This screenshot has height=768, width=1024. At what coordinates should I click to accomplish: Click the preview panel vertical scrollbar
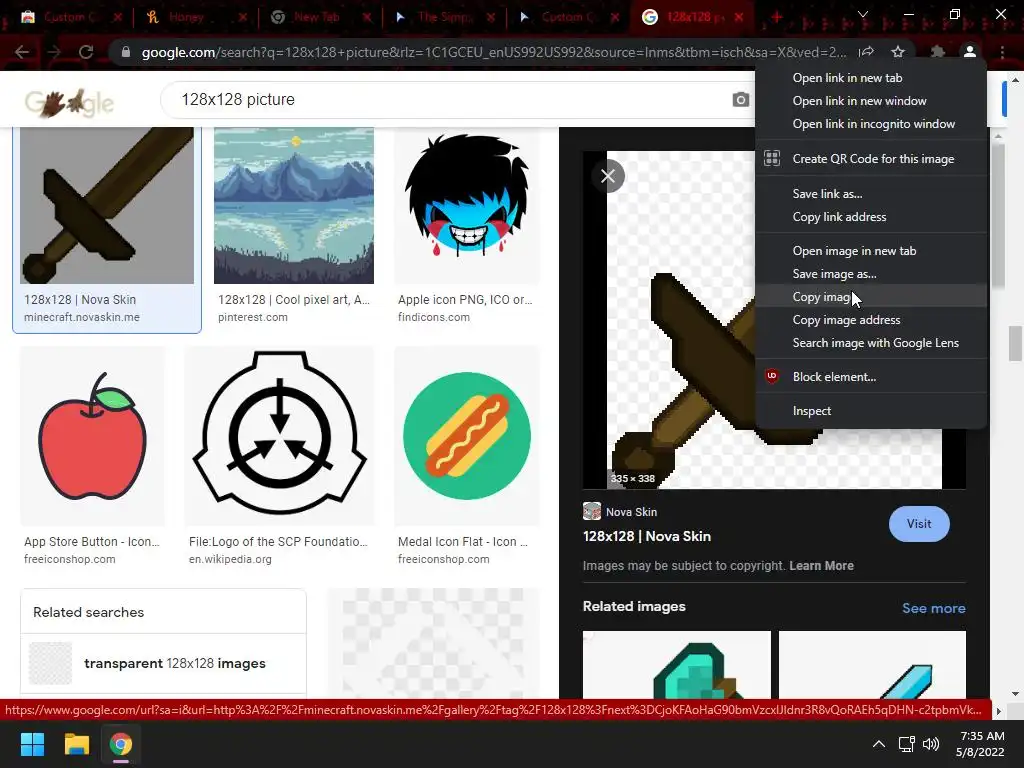tap(997, 216)
